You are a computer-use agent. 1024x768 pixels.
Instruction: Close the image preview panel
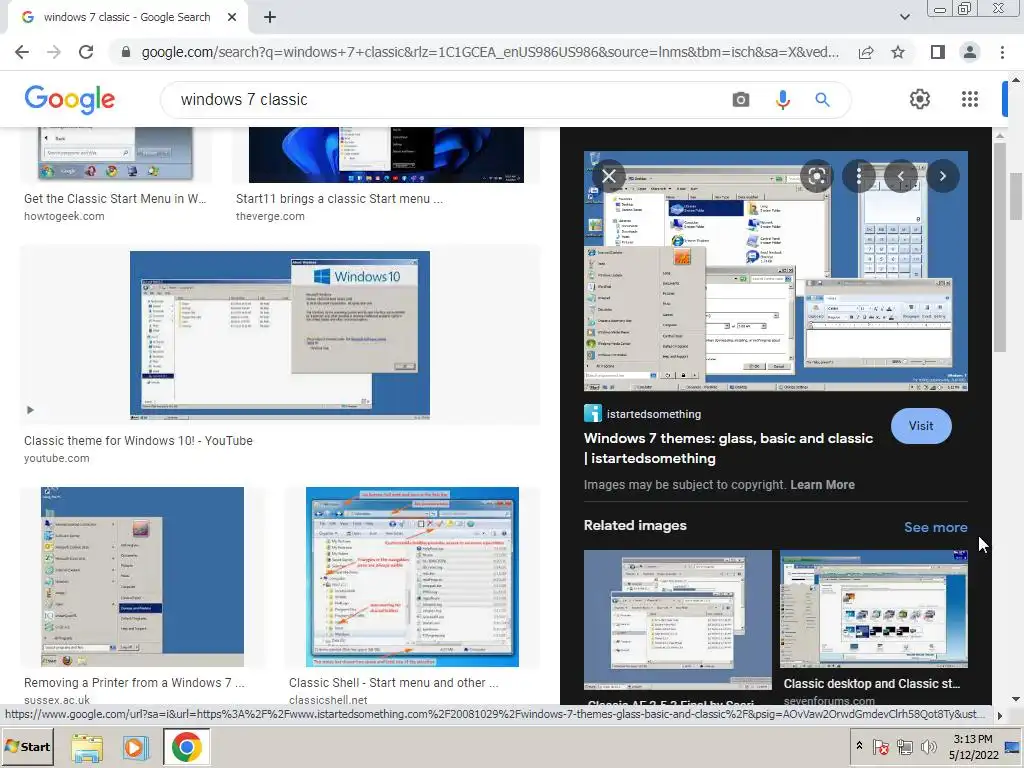609,176
